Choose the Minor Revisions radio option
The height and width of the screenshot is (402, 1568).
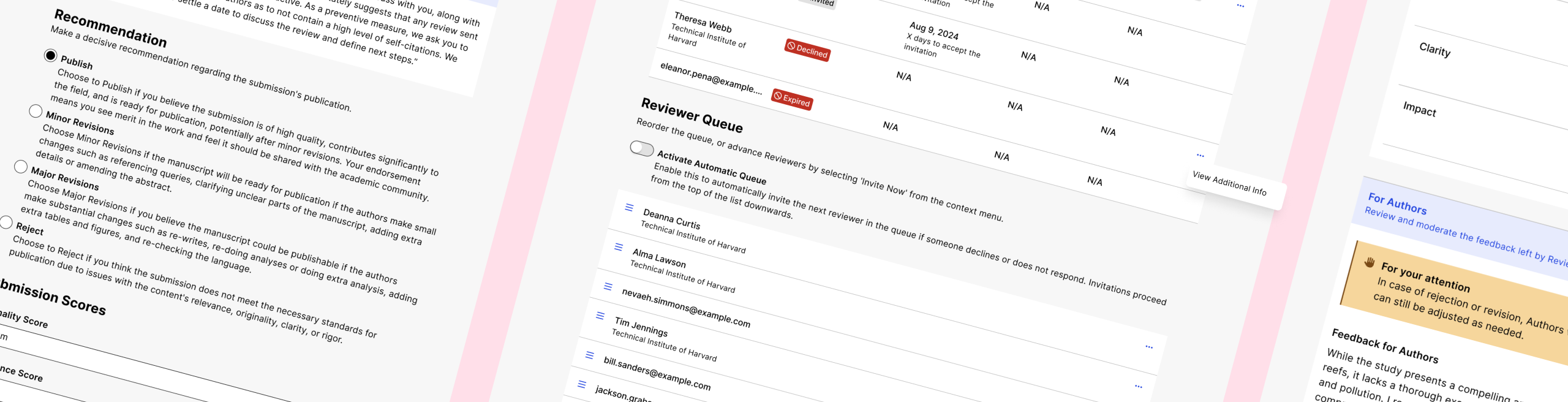coord(36,111)
